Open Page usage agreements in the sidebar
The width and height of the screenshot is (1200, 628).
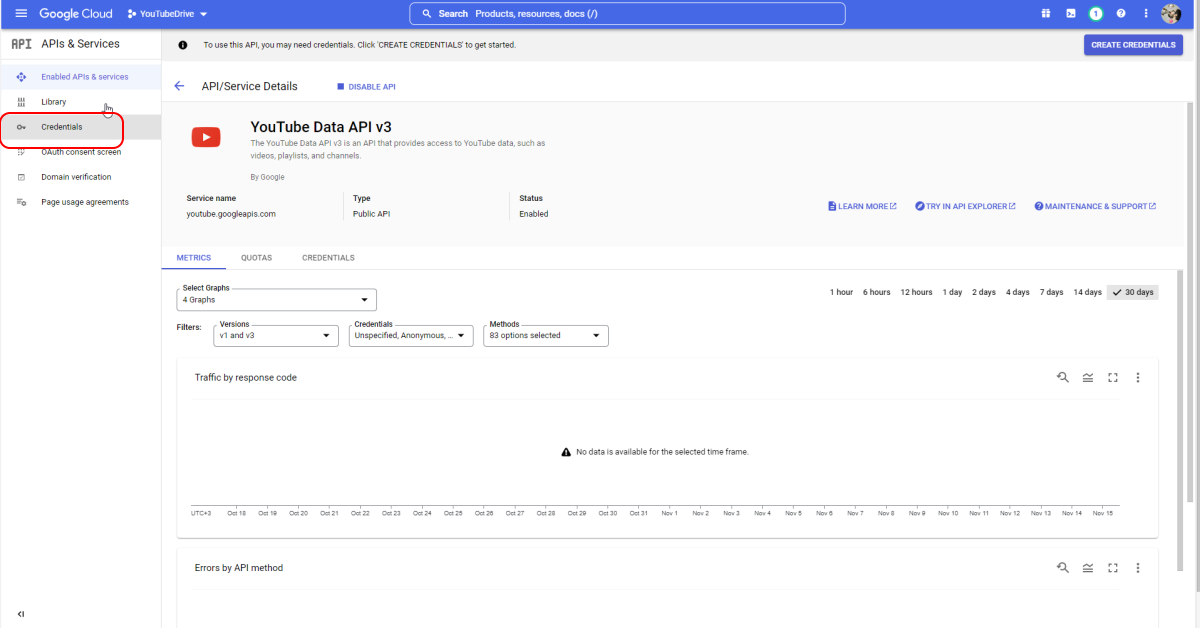click(x=80, y=202)
